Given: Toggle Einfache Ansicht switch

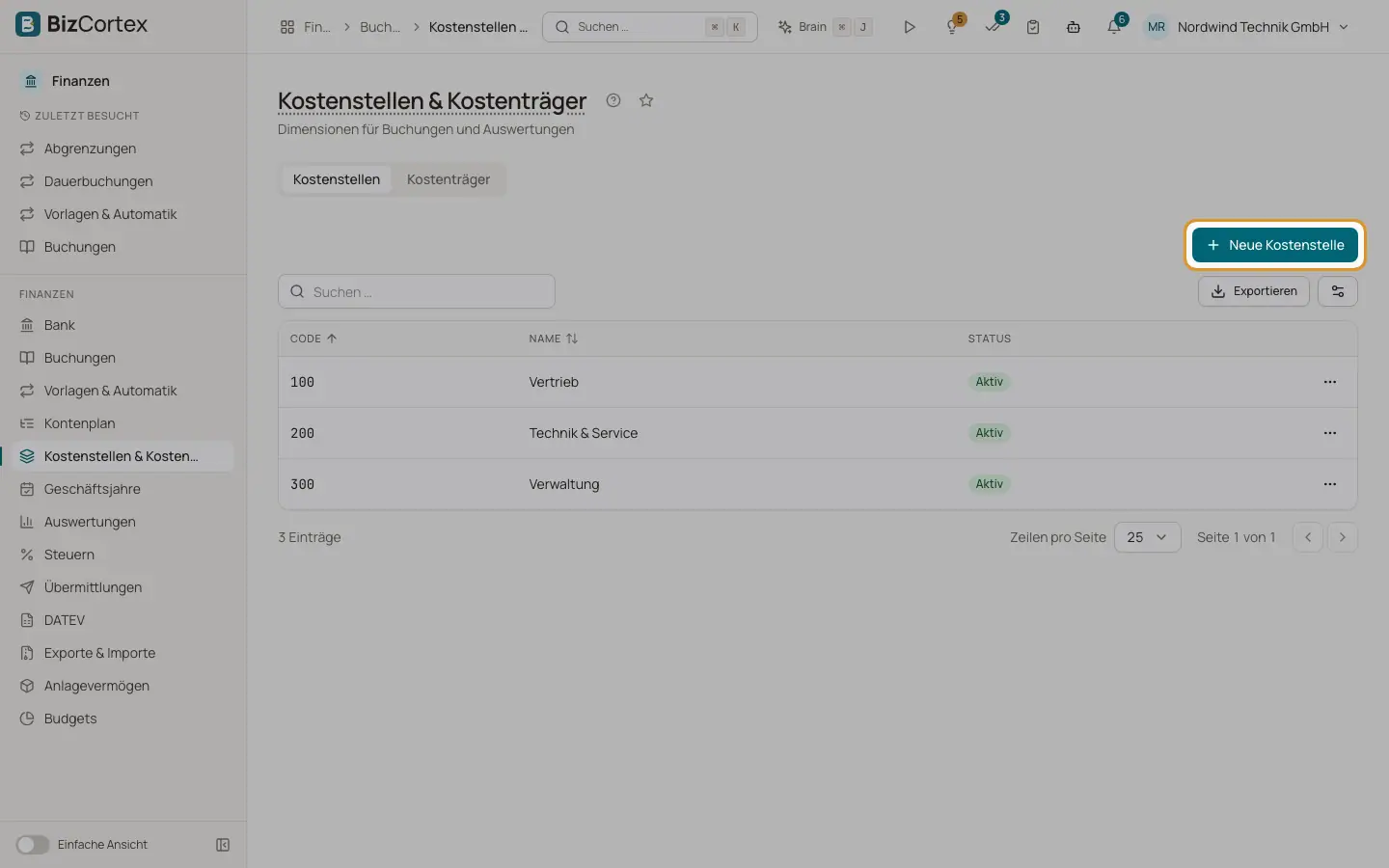Looking at the screenshot, I should pos(33,845).
